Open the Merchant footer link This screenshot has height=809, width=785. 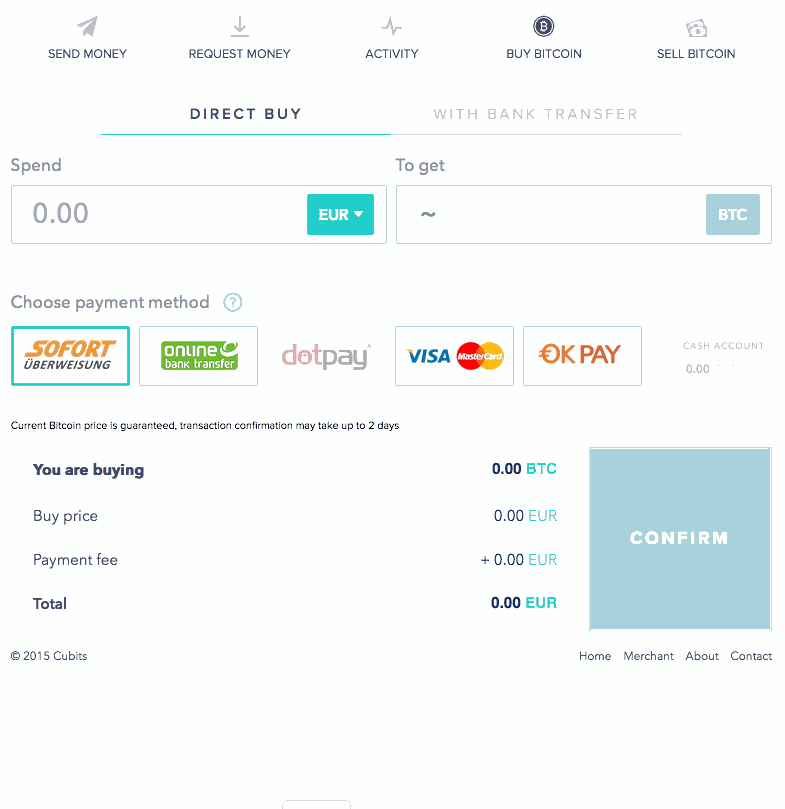click(648, 656)
